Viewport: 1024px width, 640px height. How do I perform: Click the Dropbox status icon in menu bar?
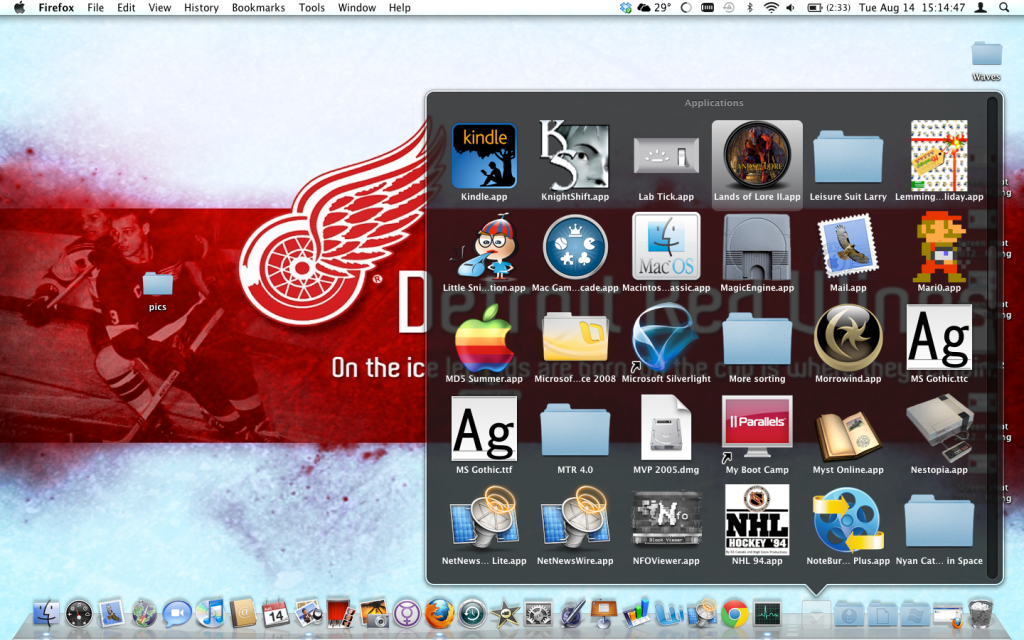point(626,8)
